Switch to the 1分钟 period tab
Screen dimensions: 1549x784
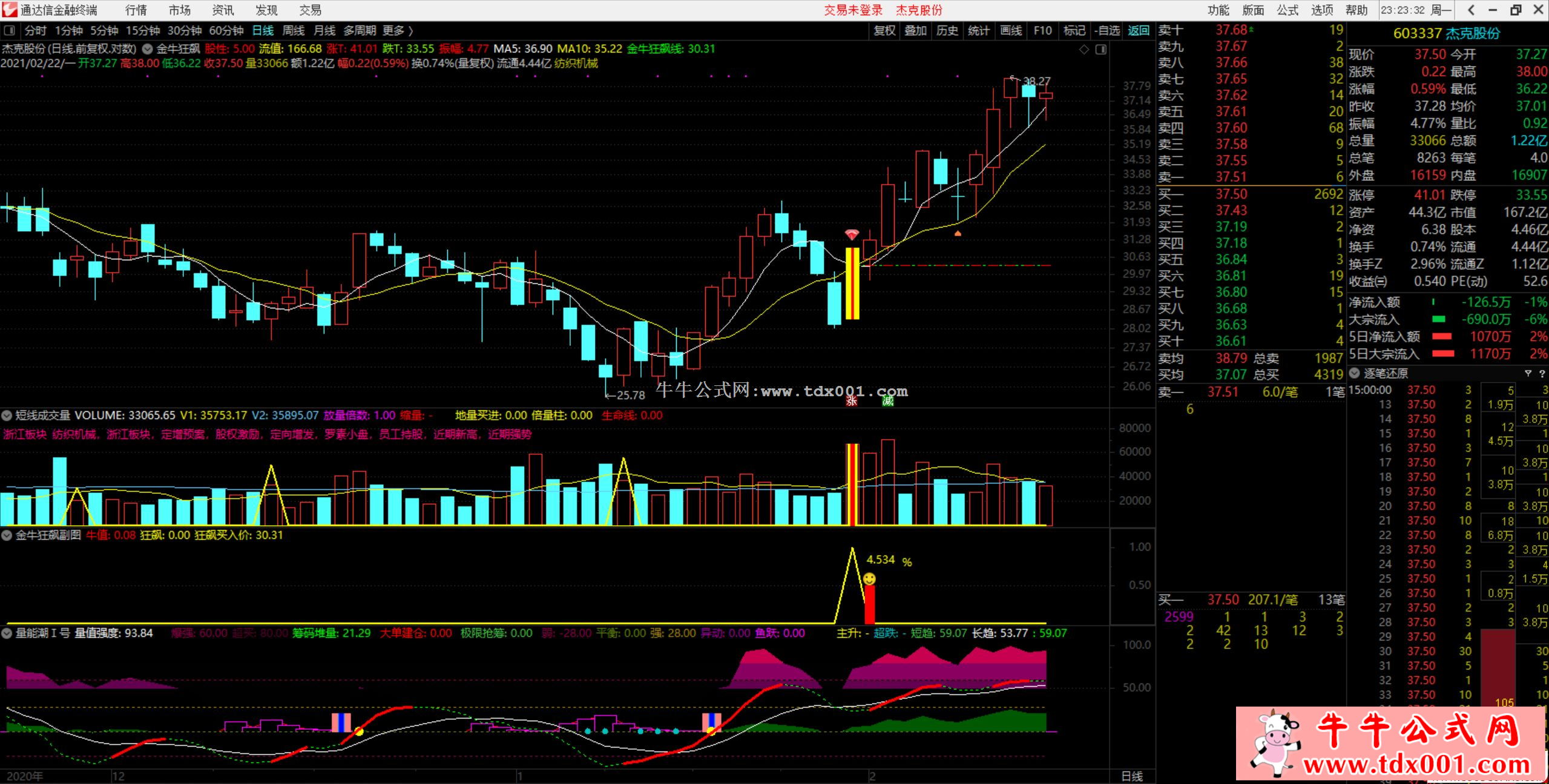pos(68,30)
